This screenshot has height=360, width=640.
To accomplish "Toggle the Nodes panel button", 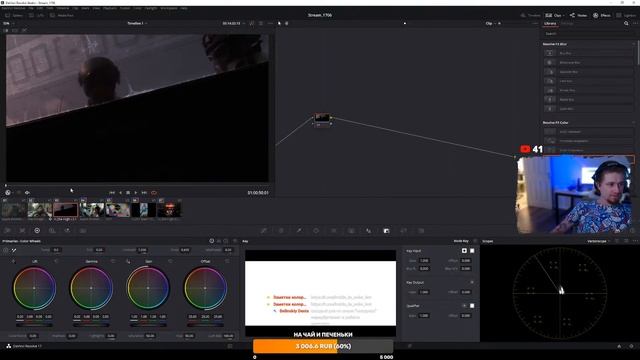I will (578, 15).
